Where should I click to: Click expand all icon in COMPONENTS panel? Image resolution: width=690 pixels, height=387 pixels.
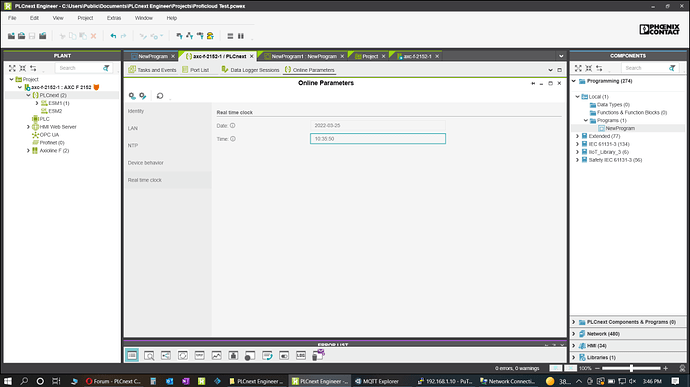tap(578, 68)
